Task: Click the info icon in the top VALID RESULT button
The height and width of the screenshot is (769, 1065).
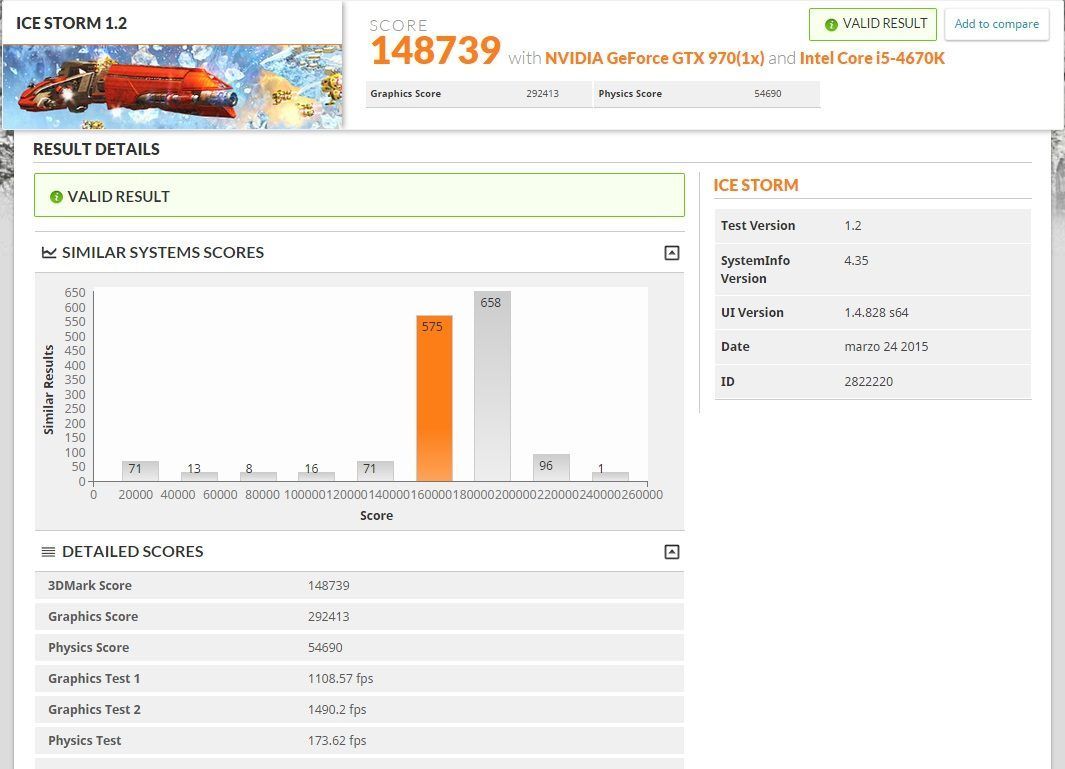Action: click(x=830, y=25)
